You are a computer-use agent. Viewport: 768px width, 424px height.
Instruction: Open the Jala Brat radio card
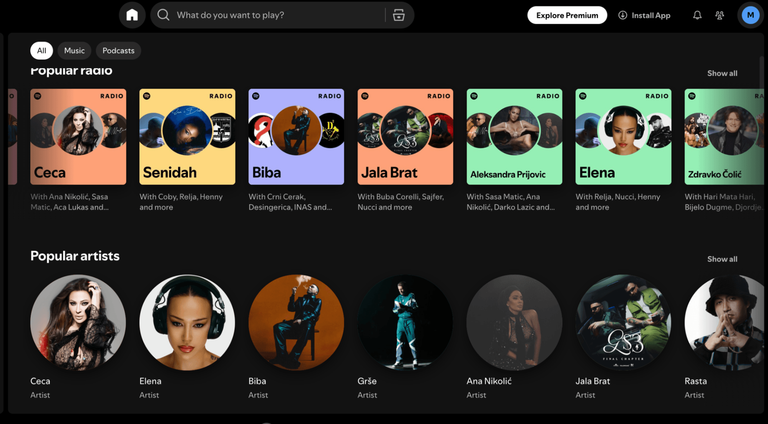tap(405, 137)
